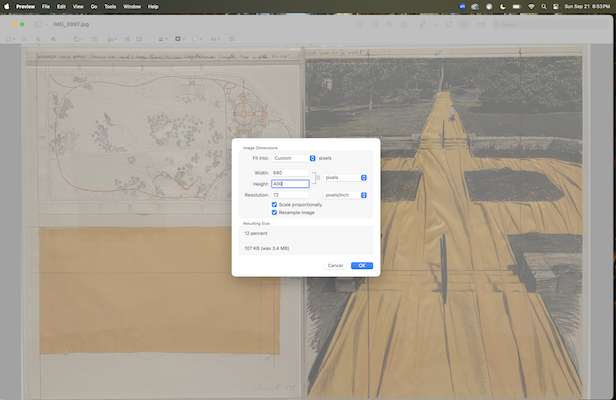Click the blue circular menu bar icon
This screenshot has width=616, height=400.
(461, 6)
